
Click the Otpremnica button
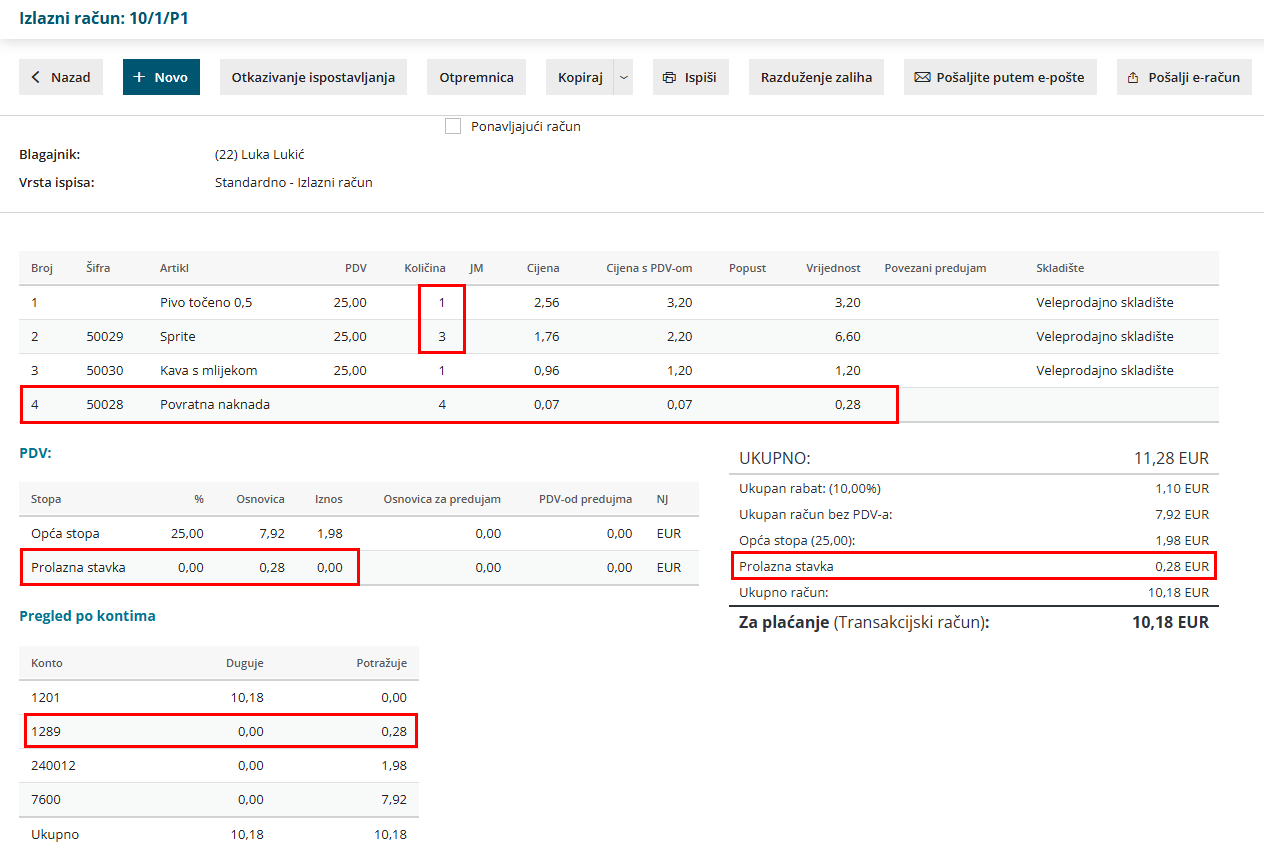[x=477, y=77]
